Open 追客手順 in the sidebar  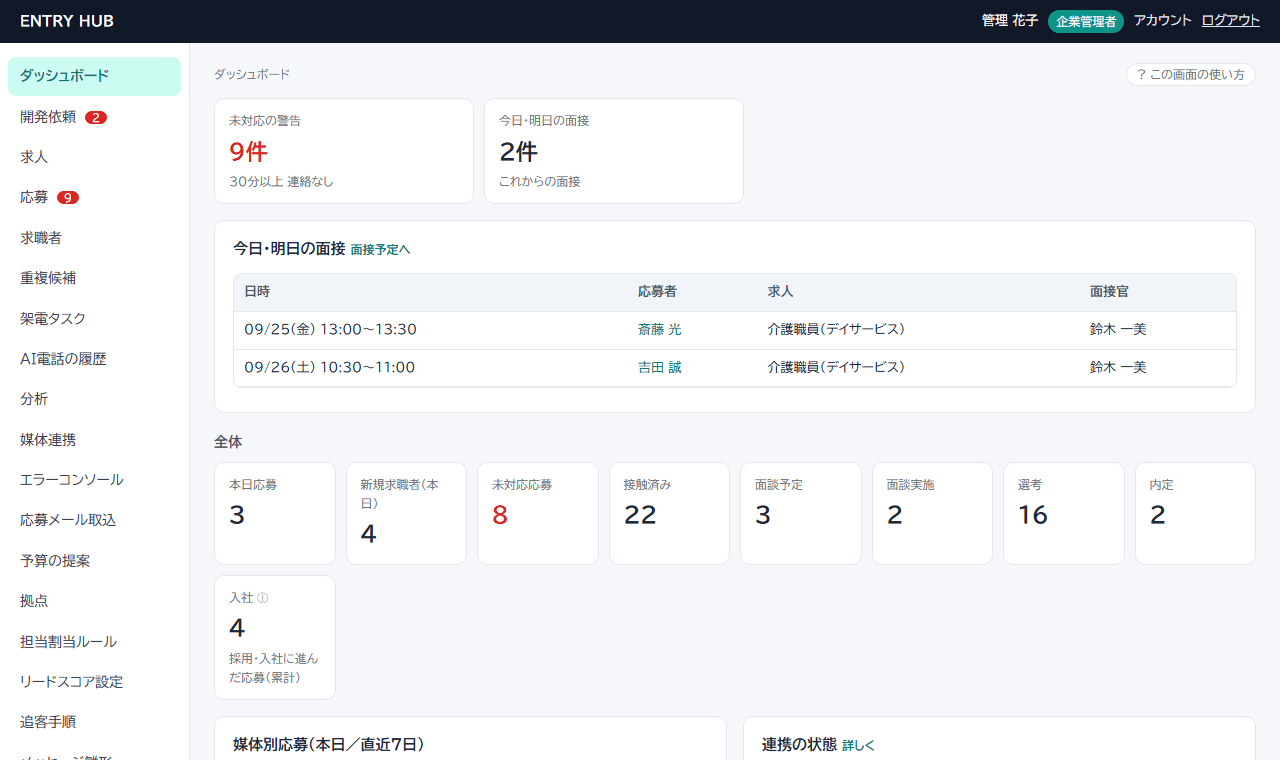(x=94, y=722)
